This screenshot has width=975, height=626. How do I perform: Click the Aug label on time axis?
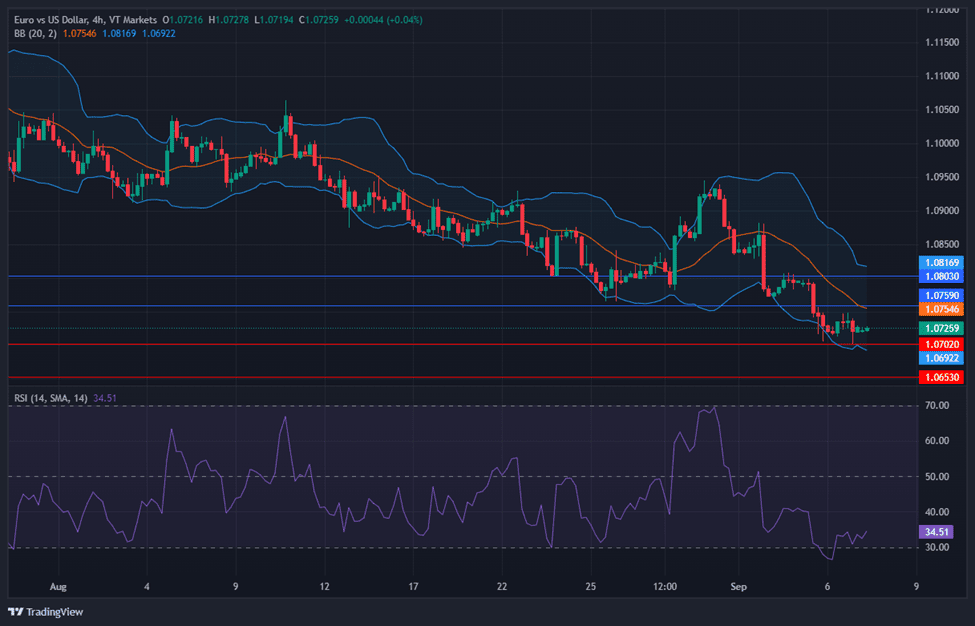[58, 586]
